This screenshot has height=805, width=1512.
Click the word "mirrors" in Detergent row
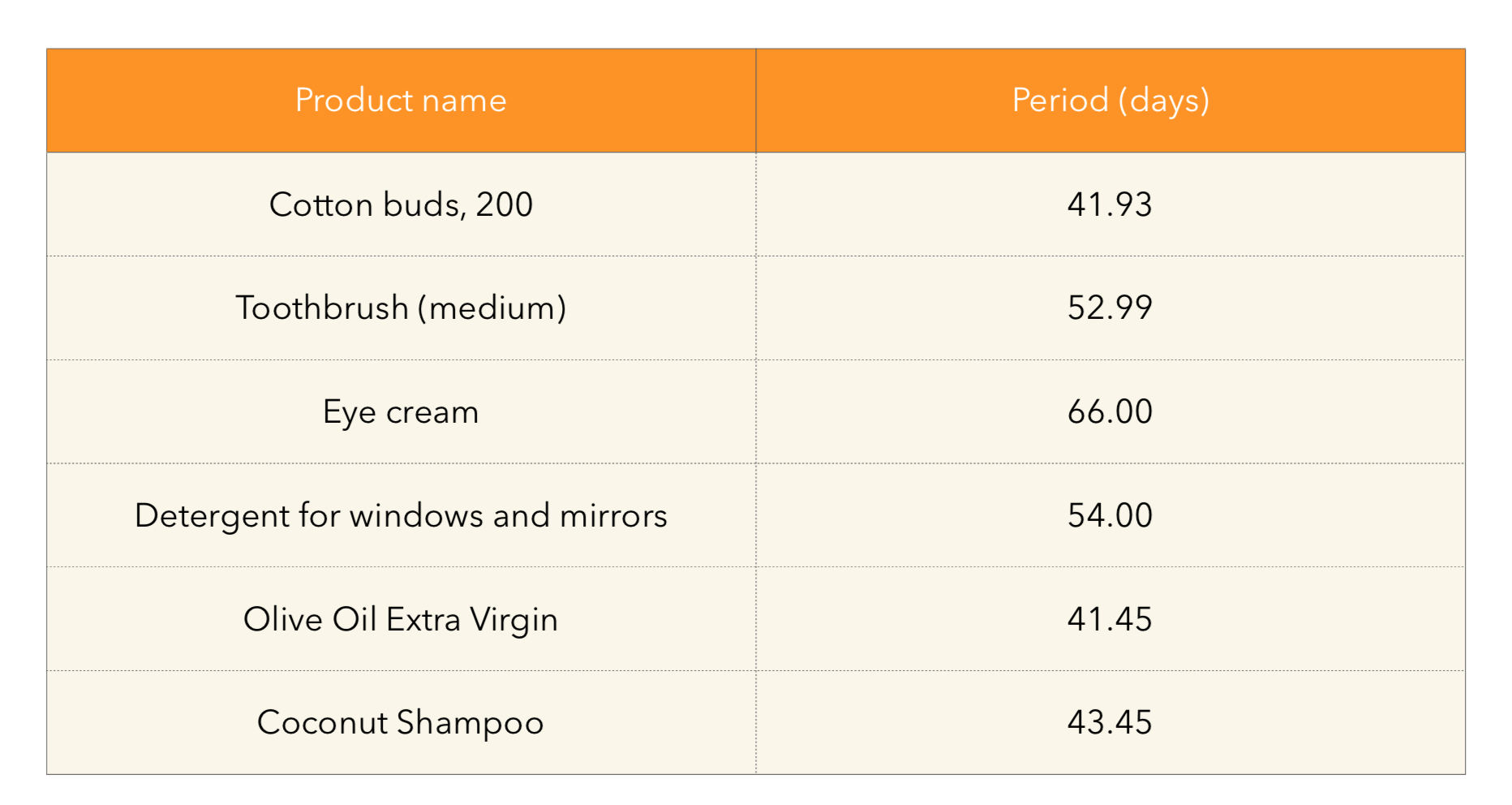point(613,516)
